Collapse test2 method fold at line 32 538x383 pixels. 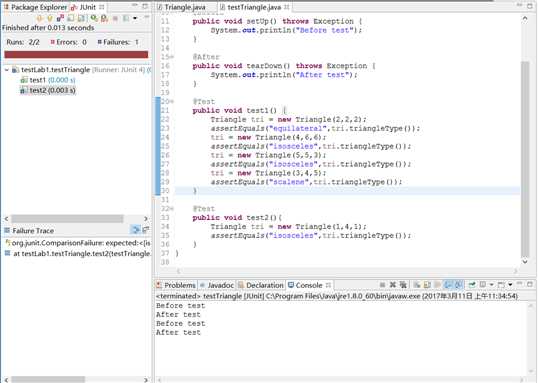[x=172, y=209]
